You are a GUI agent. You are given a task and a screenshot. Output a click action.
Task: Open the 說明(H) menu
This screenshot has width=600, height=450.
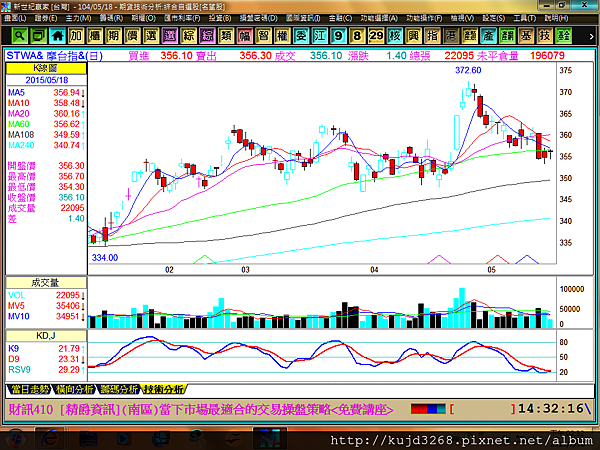(556, 18)
